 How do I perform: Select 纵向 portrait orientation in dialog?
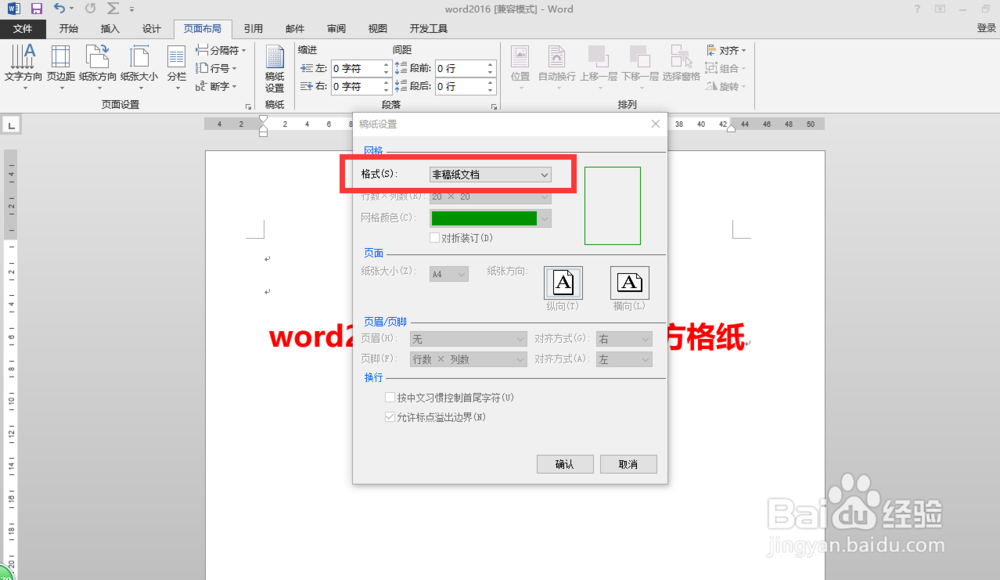point(563,283)
